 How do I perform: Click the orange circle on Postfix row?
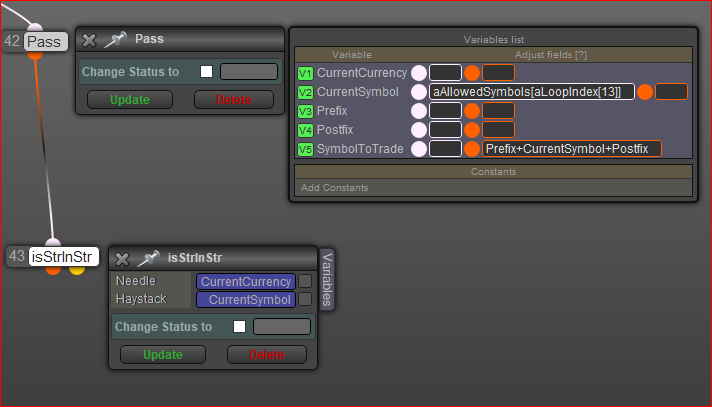[x=472, y=130]
